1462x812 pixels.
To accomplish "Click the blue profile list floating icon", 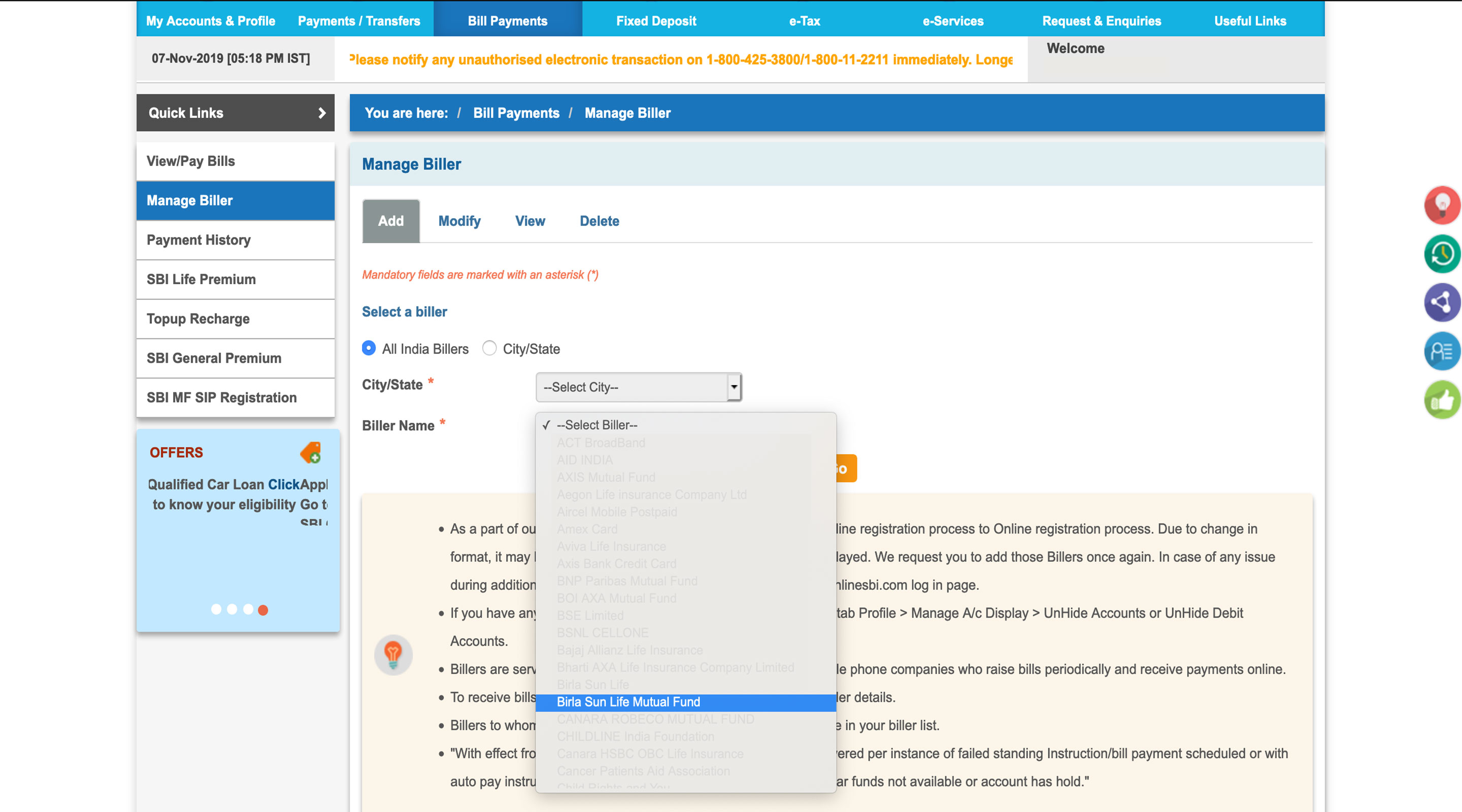I will point(1441,351).
